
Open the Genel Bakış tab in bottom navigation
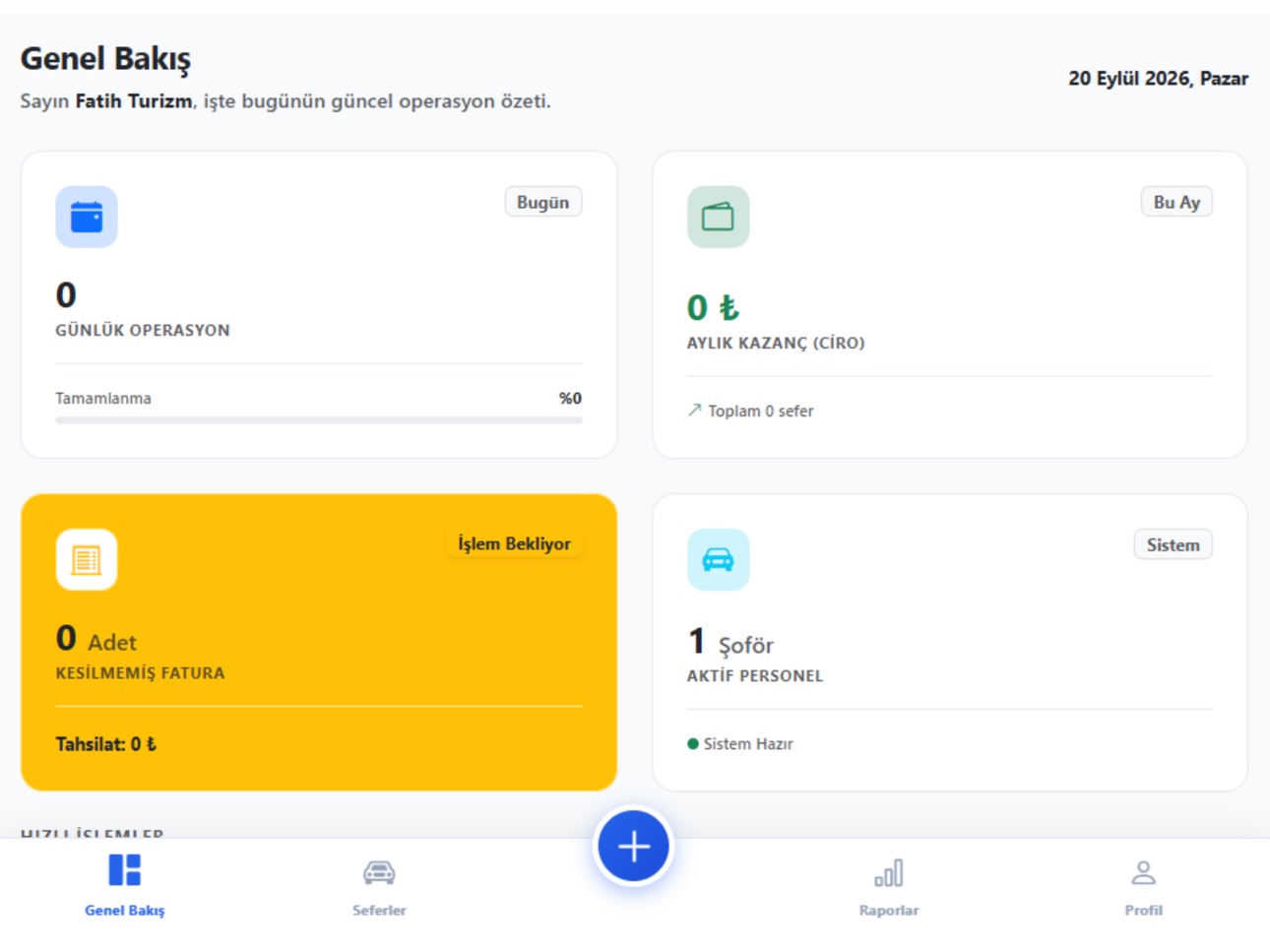coord(125,884)
